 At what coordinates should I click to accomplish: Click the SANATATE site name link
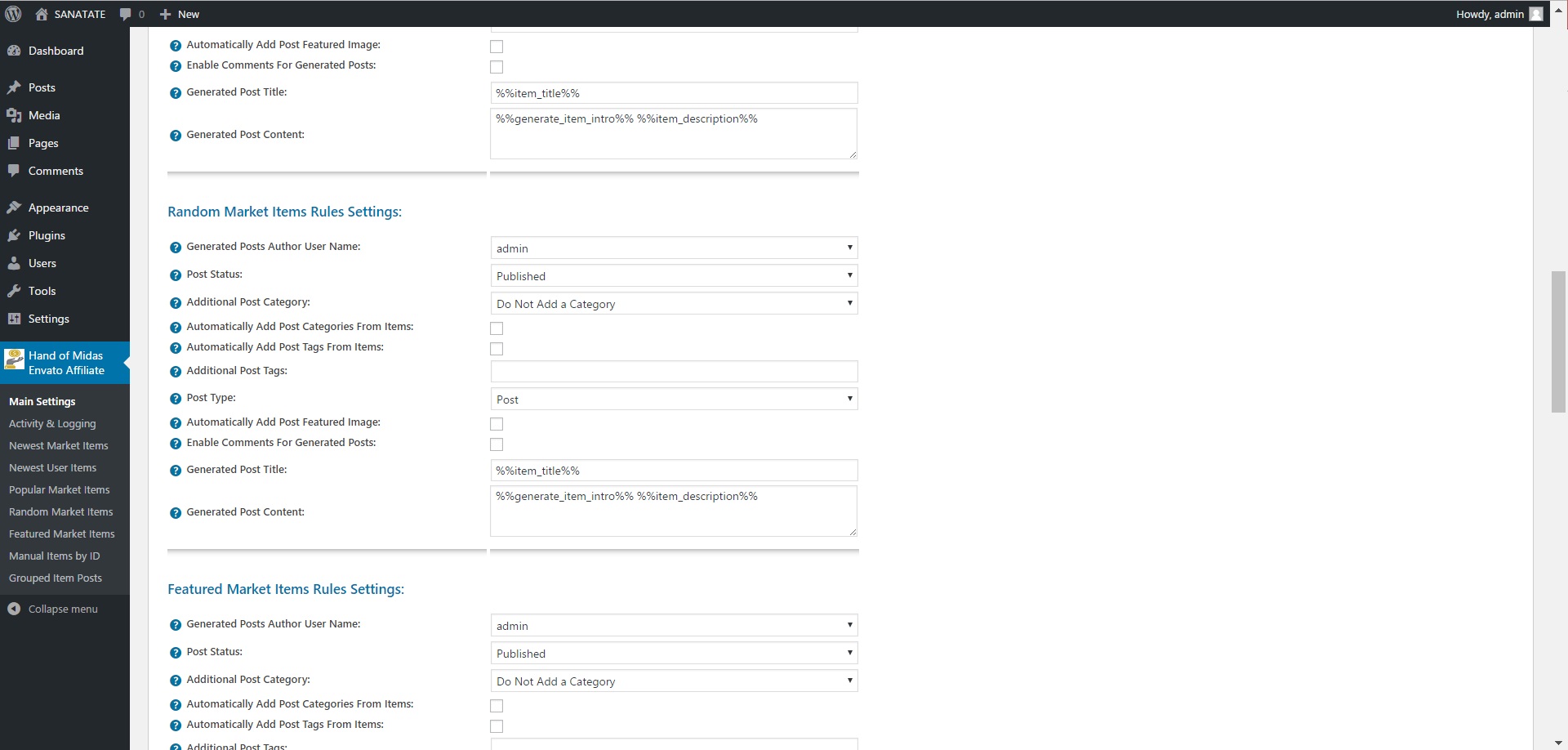tap(79, 14)
